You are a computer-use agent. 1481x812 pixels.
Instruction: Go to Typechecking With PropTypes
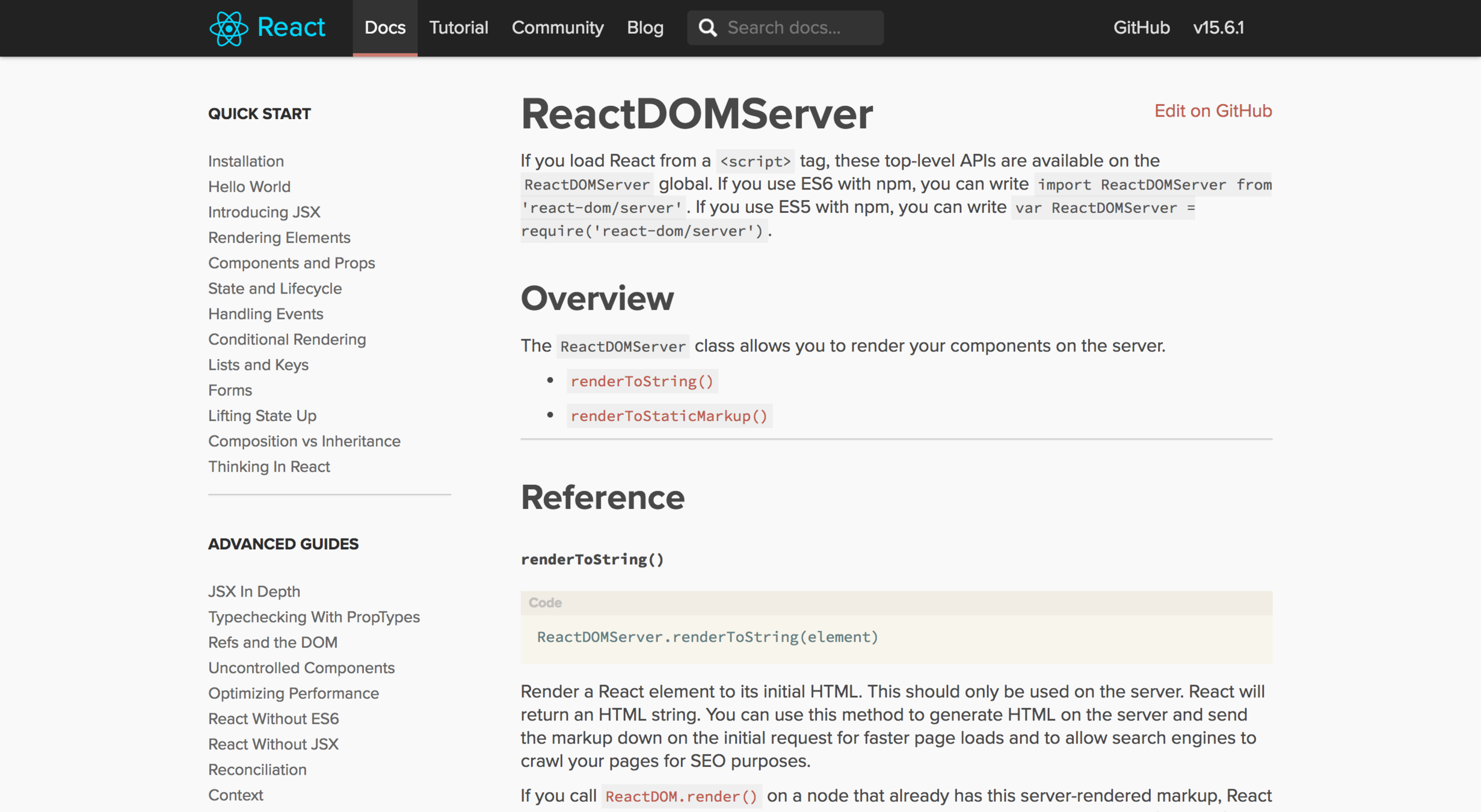pyautogui.click(x=313, y=617)
